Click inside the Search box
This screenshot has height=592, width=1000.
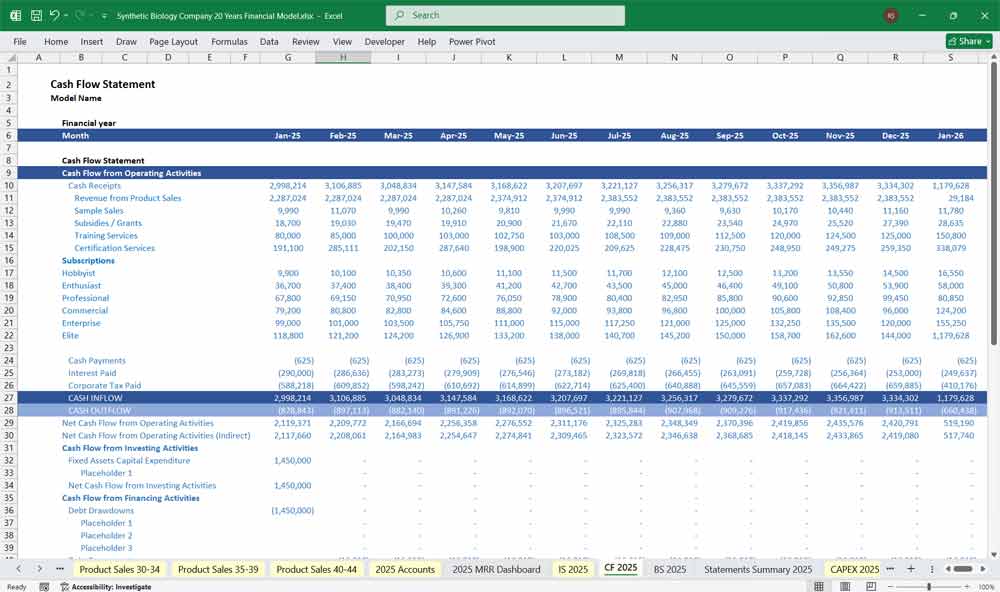pyautogui.click(x=505, y=15)
